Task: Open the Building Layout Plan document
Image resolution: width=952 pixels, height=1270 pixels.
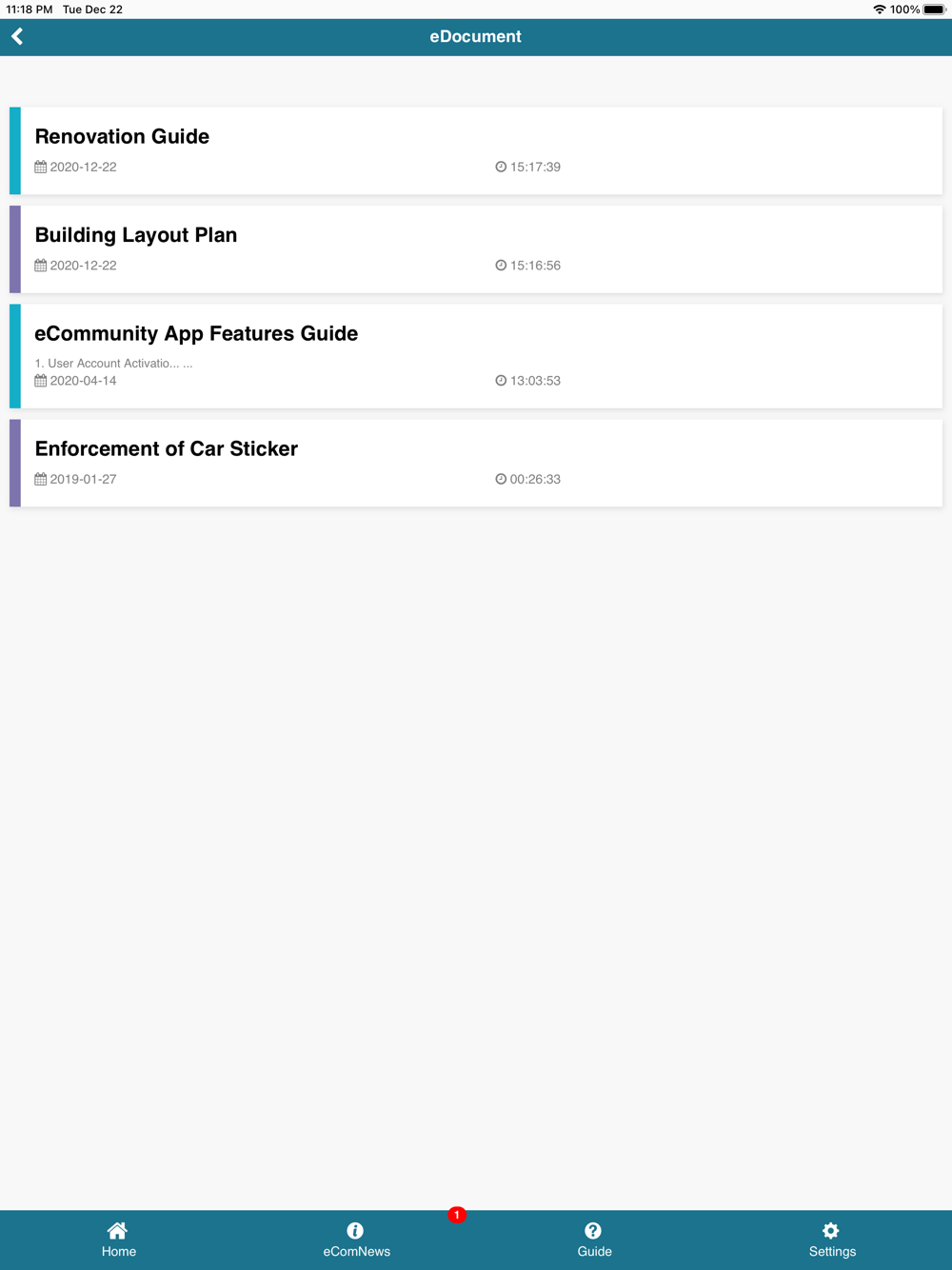Action: click(136, 235)
